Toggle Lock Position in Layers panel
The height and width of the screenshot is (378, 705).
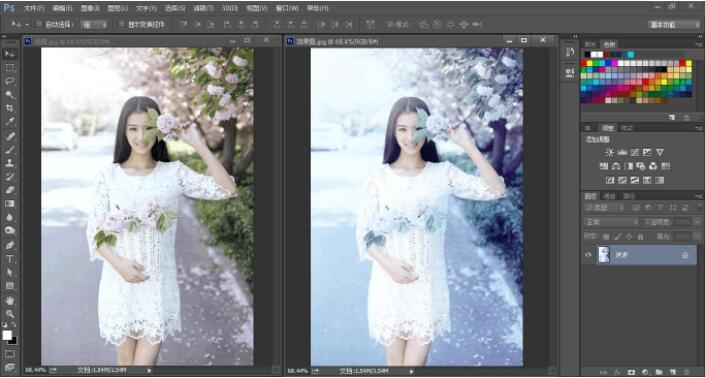(629, 236)
